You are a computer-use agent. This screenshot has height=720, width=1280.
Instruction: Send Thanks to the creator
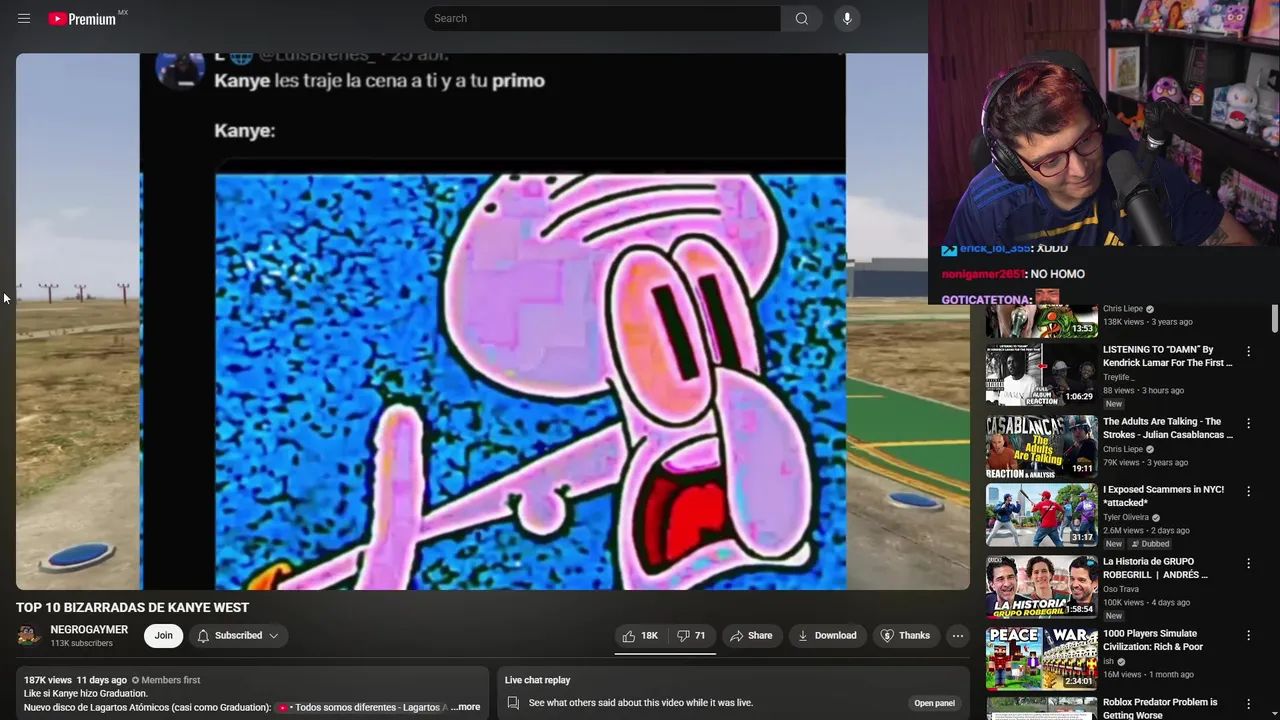tap(905, 635)
